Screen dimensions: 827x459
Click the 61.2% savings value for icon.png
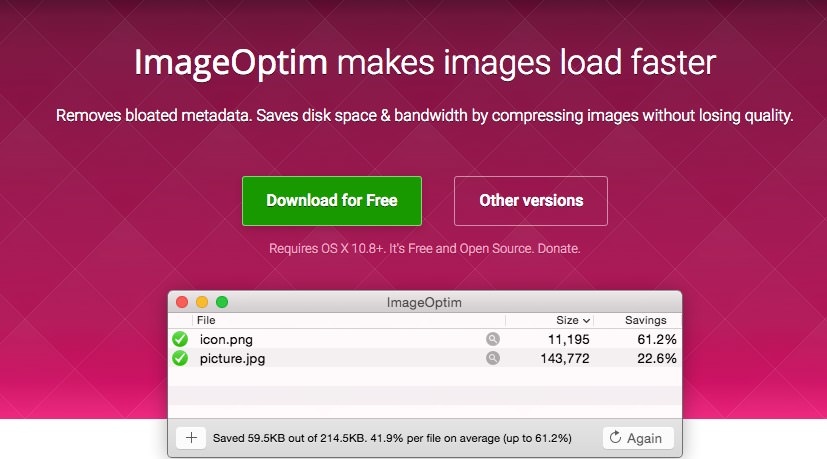(x=656, y=339)
